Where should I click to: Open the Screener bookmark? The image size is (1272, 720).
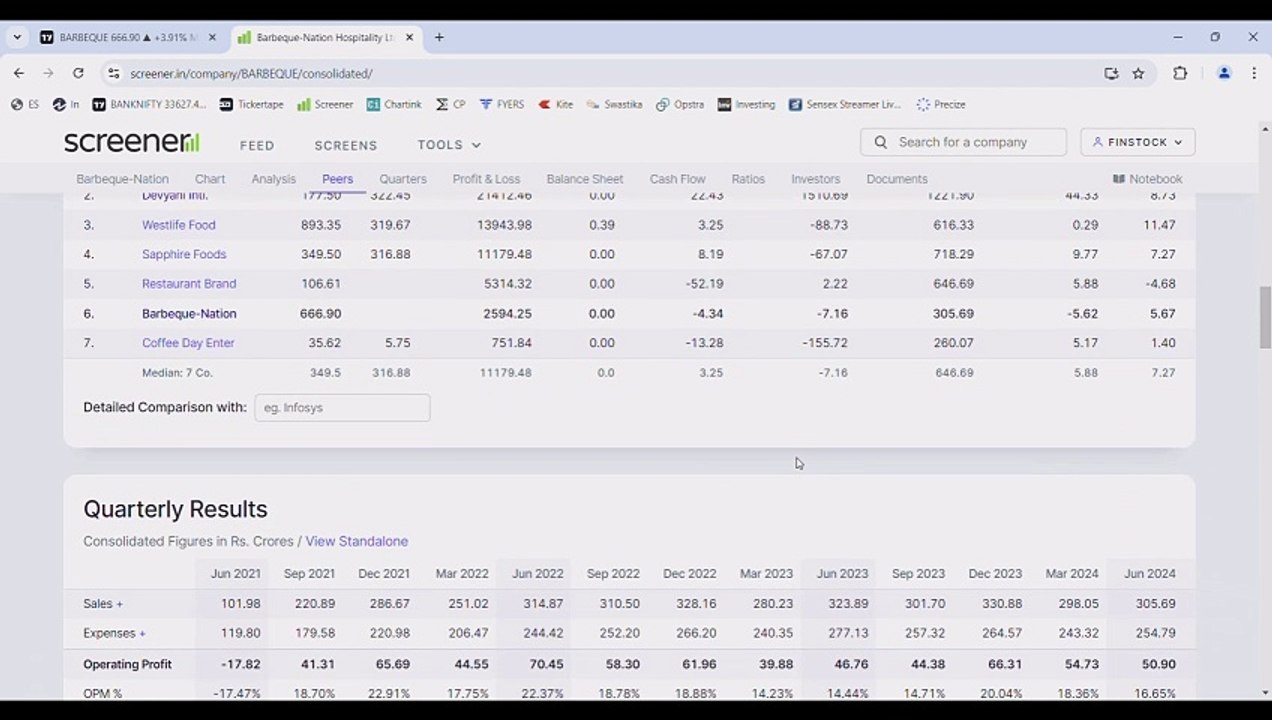pyautogui.click(x=324, y=104)
